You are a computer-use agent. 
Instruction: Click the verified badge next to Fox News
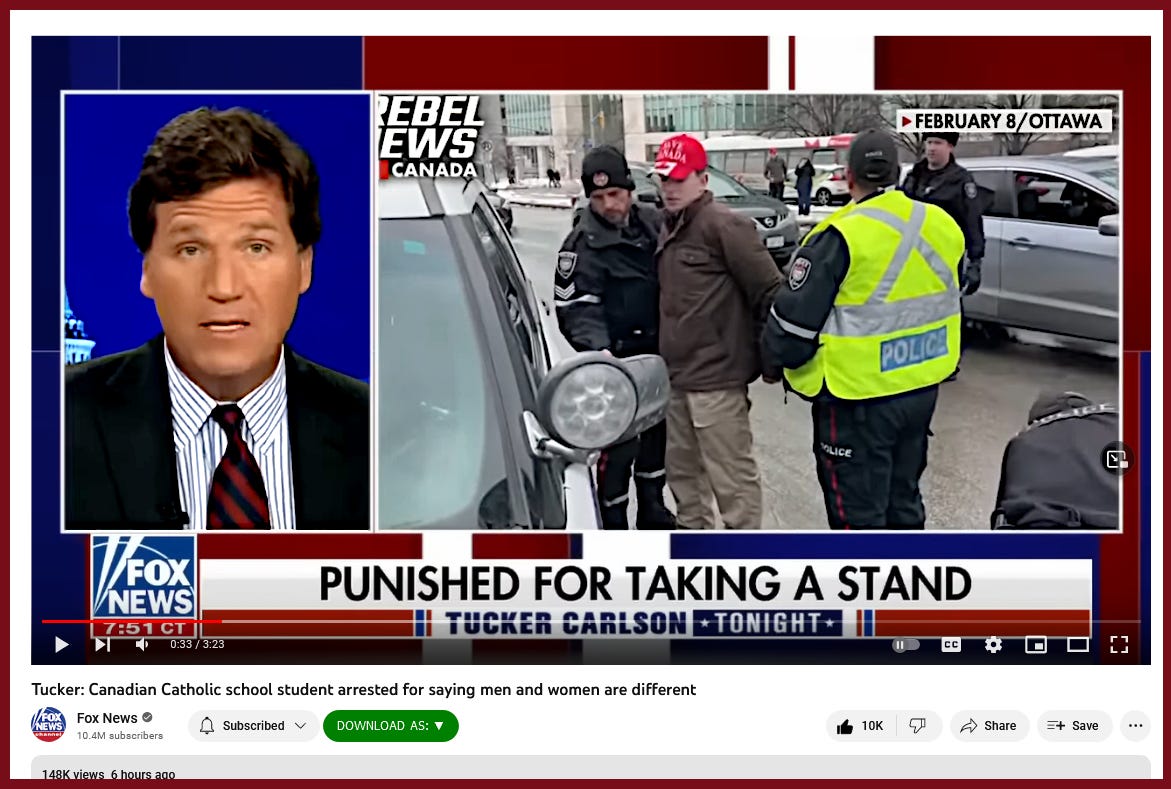point(147,717)
